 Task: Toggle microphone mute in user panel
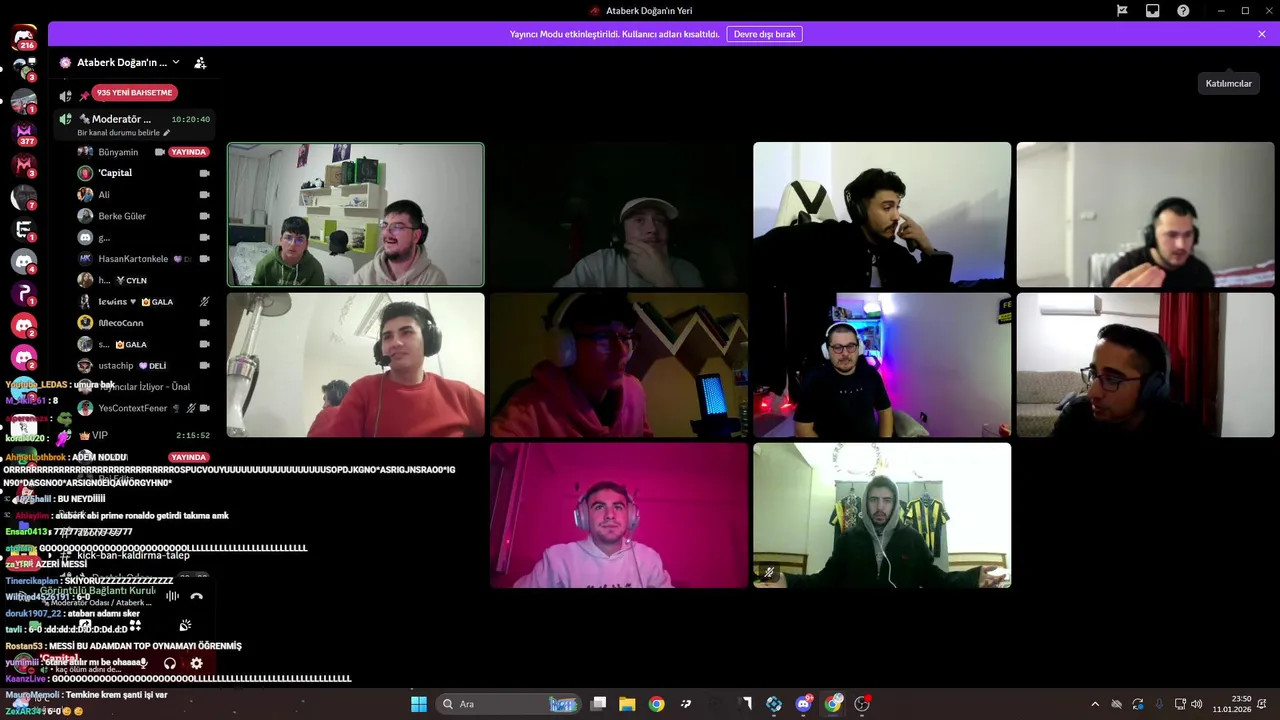143,663
